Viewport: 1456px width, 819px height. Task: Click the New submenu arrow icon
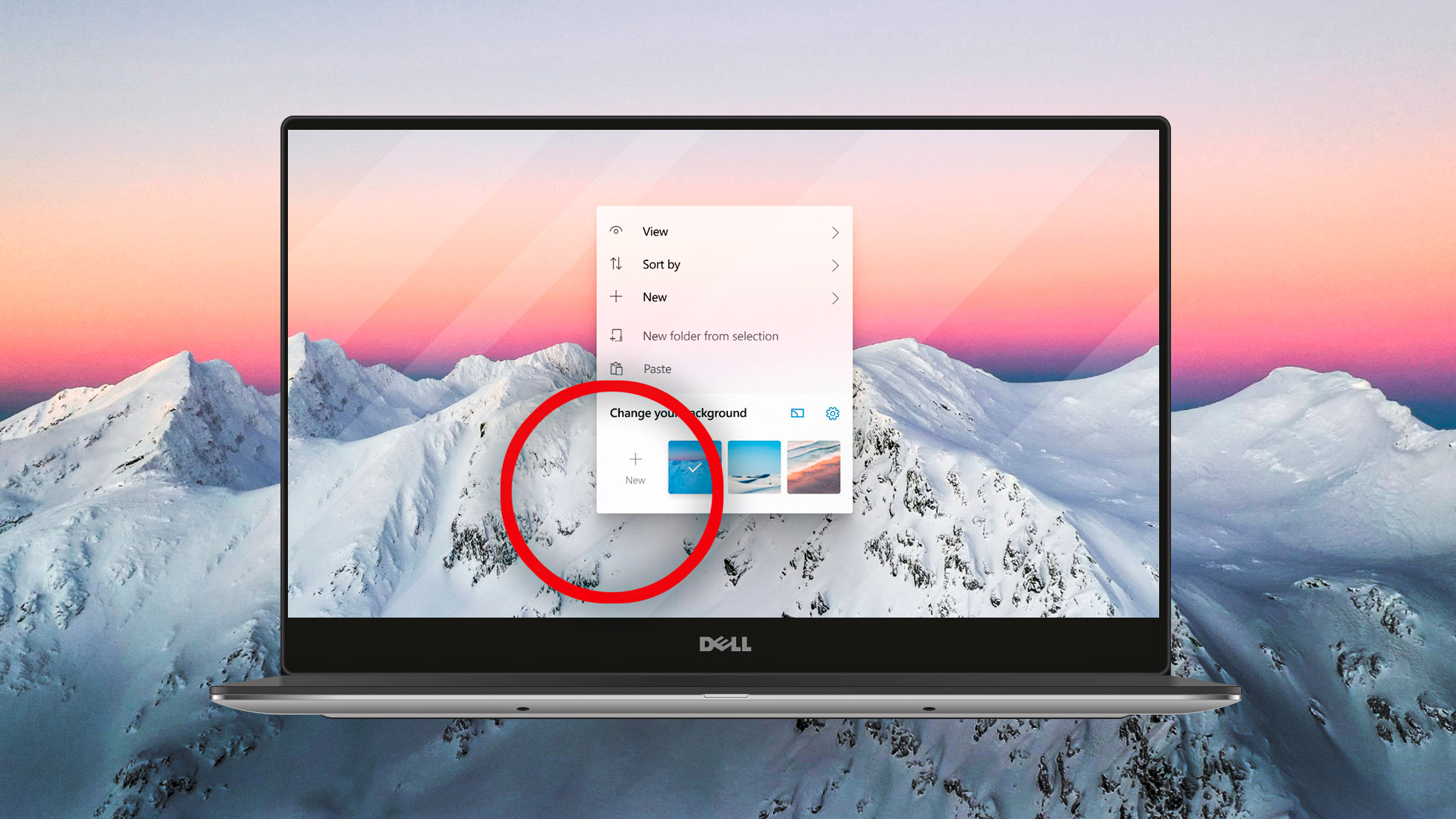pyautogui.click(x=834, y=297)
